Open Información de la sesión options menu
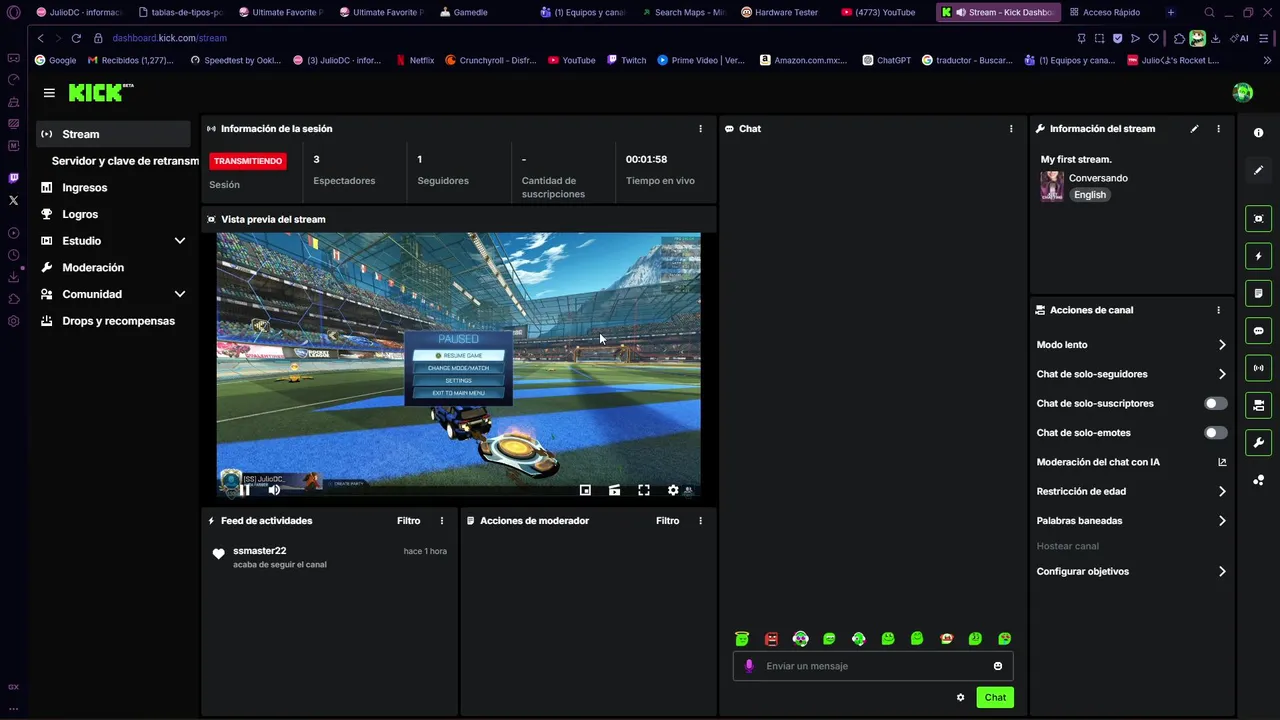 pyautogui.click(x=700, y=129)
